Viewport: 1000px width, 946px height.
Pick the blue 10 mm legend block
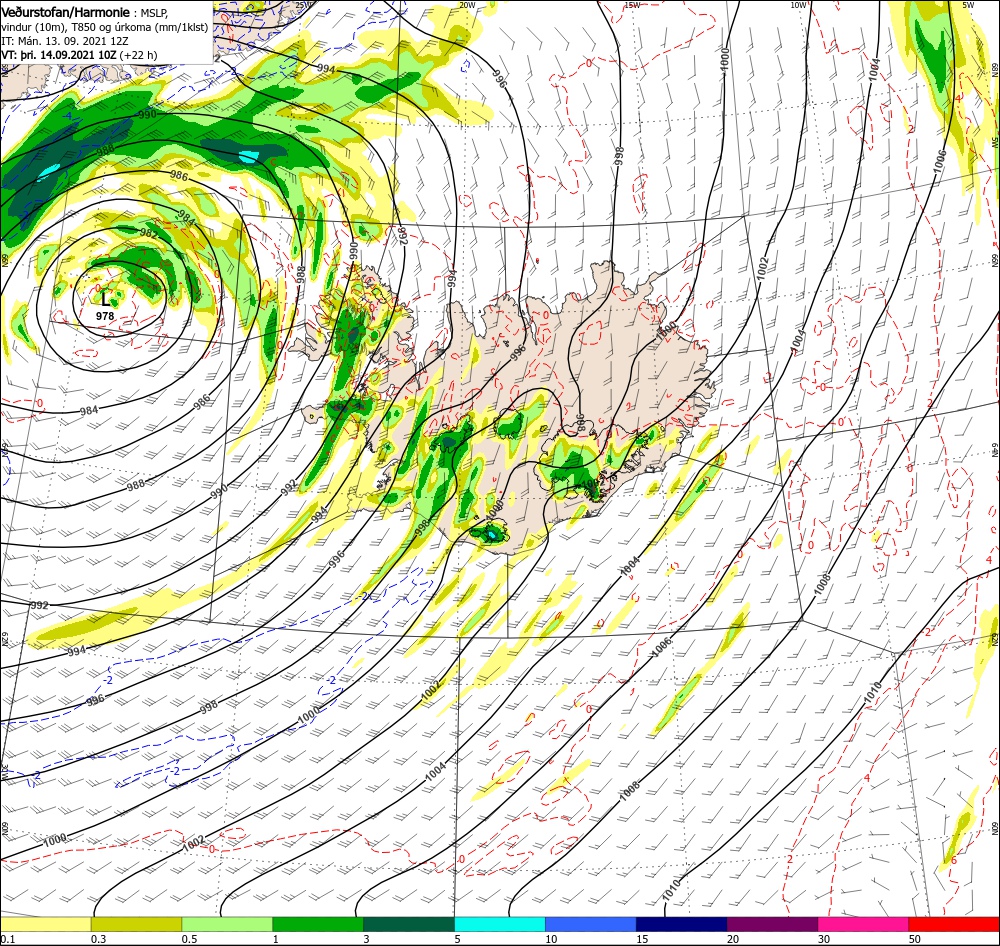tap(591, 924)
